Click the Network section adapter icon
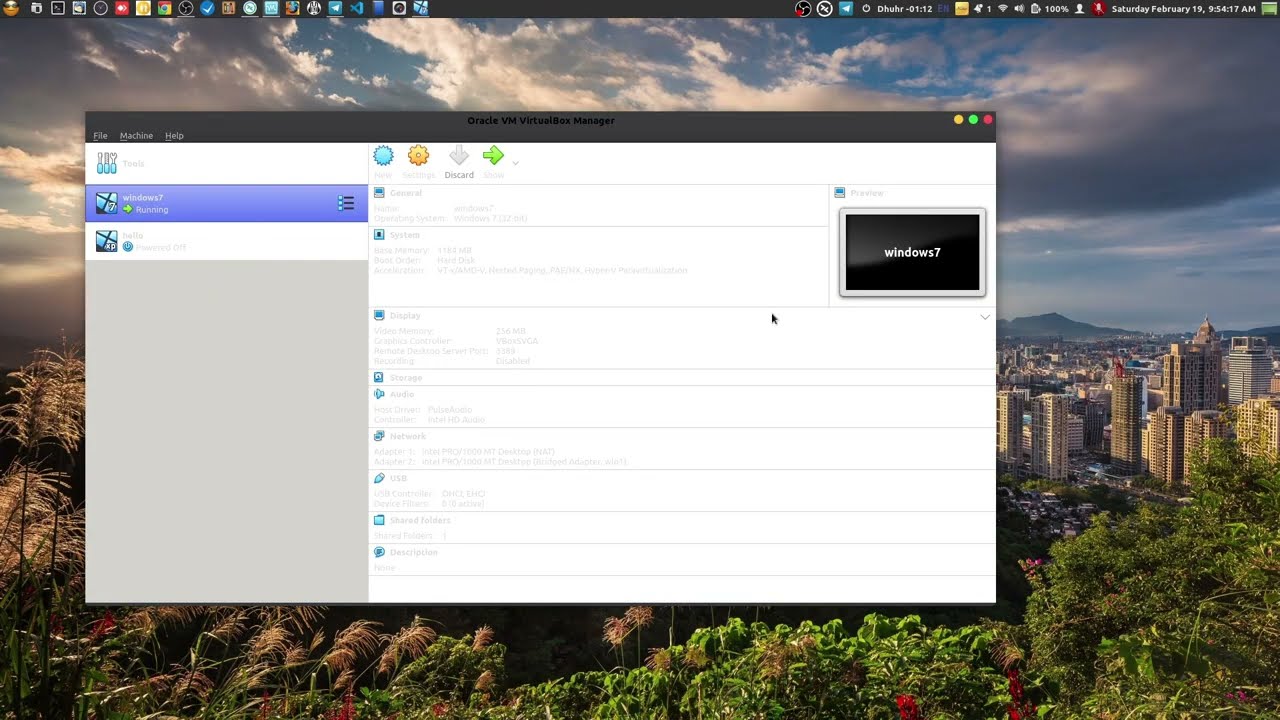Screen dimensions: 1280x720 pos(379,436)
